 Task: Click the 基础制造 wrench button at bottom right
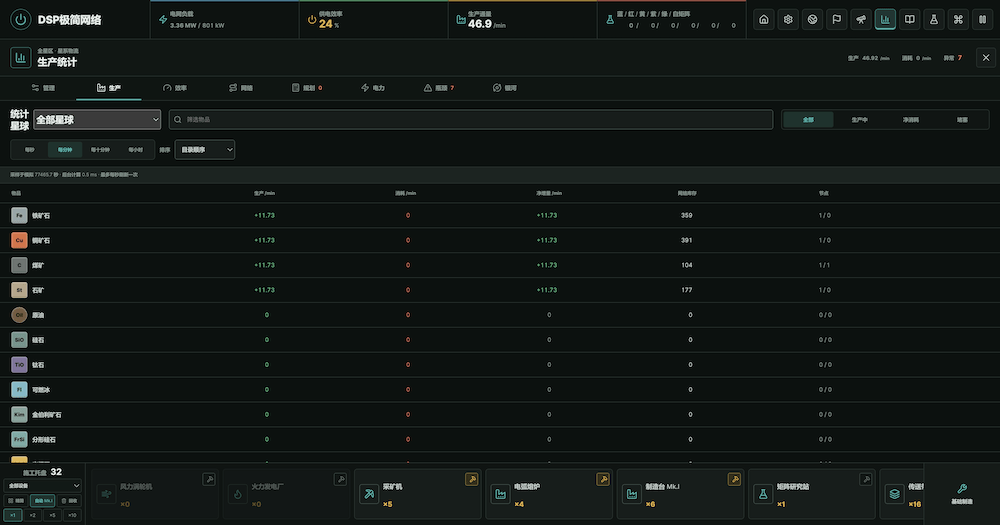pos(962,494)
